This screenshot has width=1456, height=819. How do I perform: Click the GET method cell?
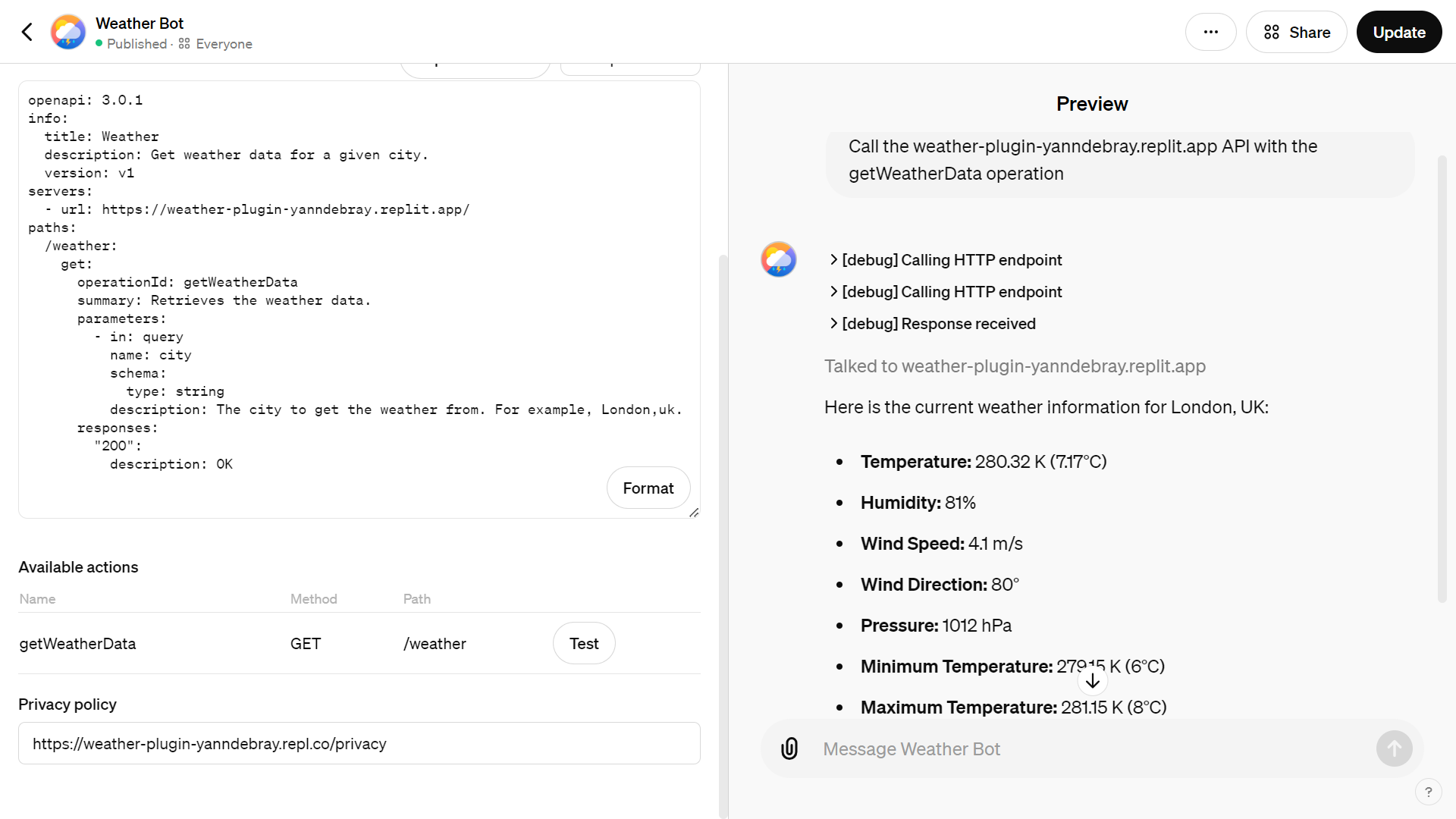point(306,643)
